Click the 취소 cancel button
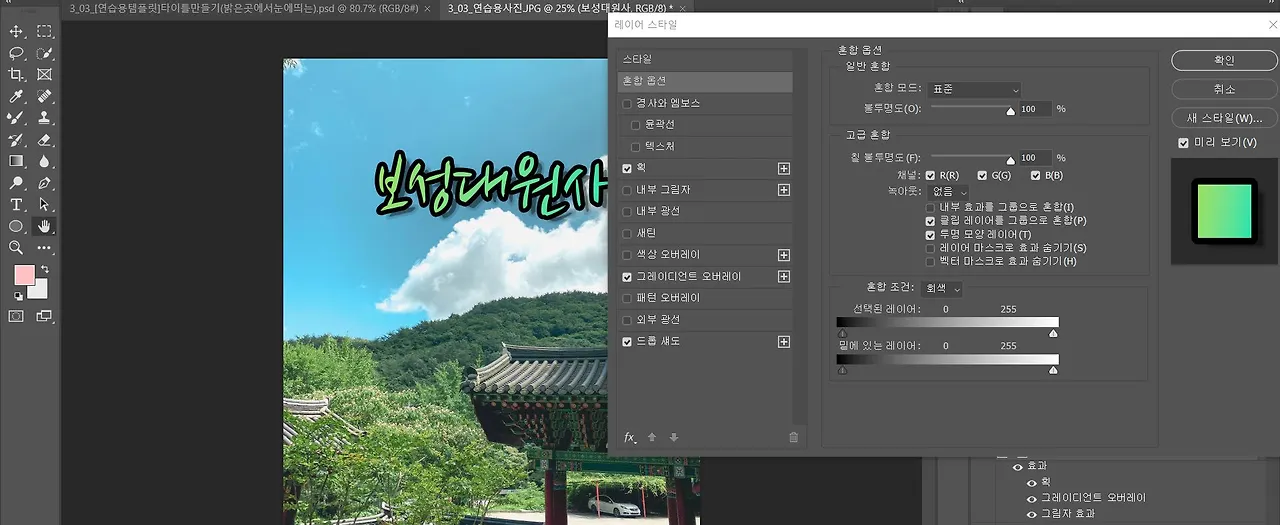1280x525 pixels. coord(1224,89)
